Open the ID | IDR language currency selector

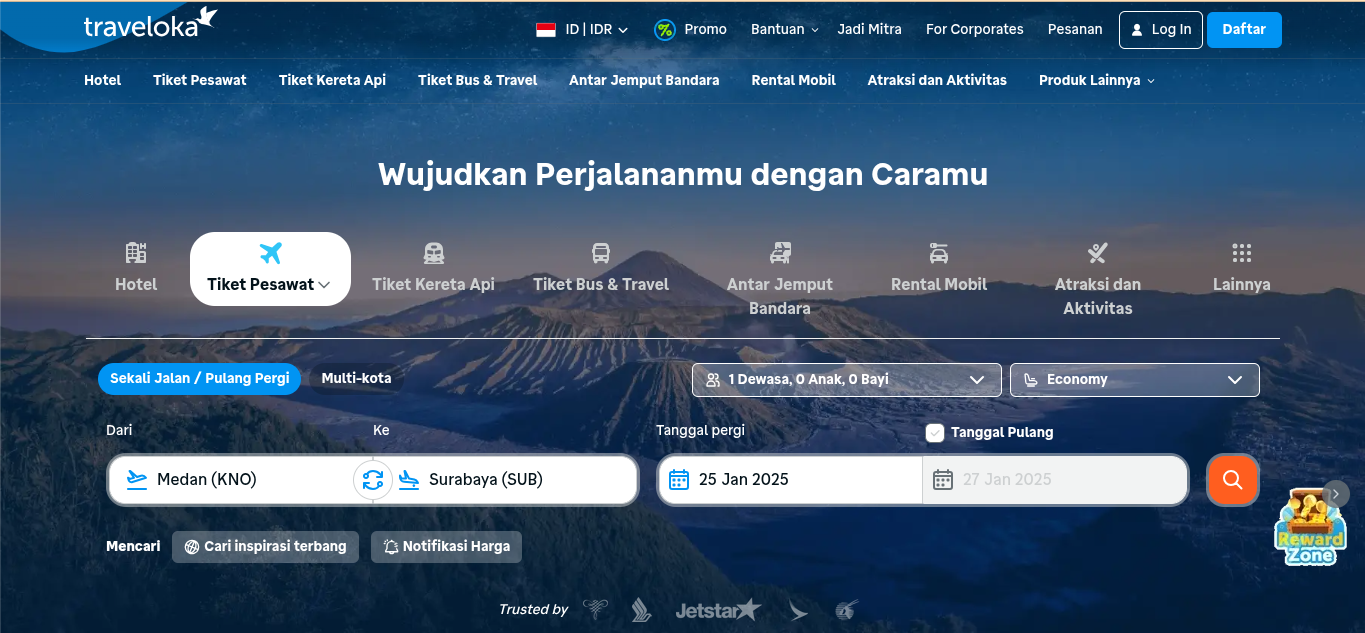coord(582,30)
